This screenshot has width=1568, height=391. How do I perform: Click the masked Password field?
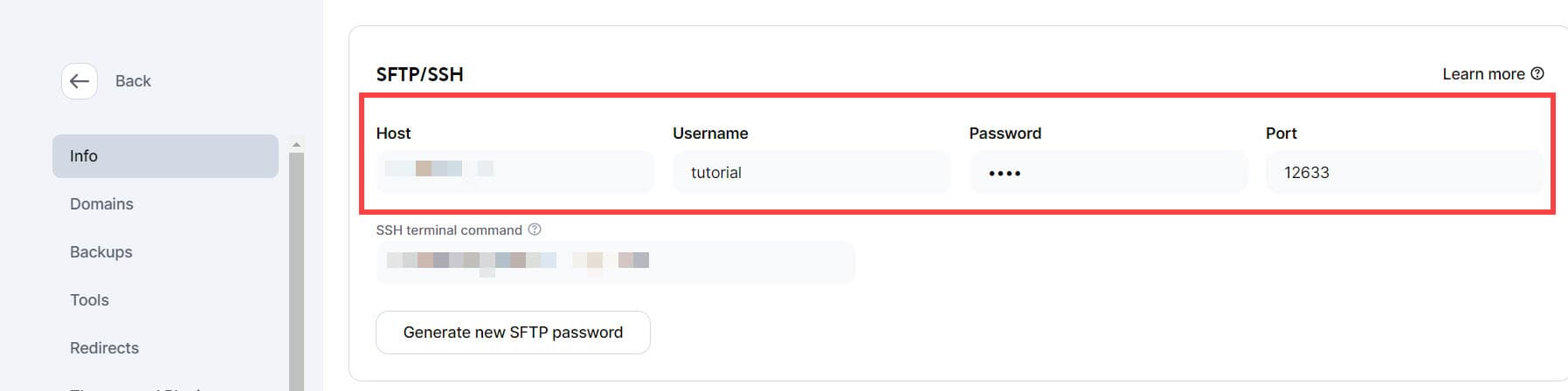(x=1108, y=172)
